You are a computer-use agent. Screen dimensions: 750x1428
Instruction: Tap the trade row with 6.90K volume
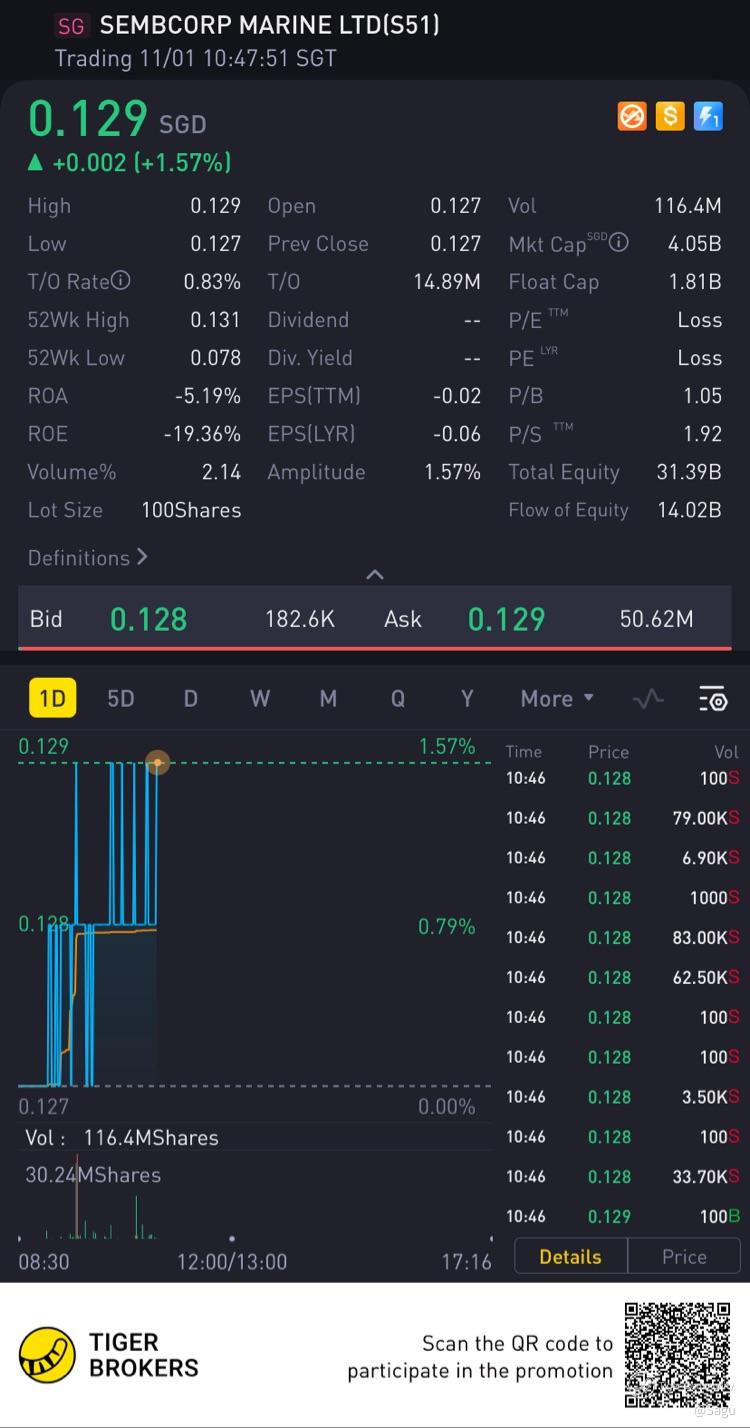pyautogui.click(x=622, y=858)
